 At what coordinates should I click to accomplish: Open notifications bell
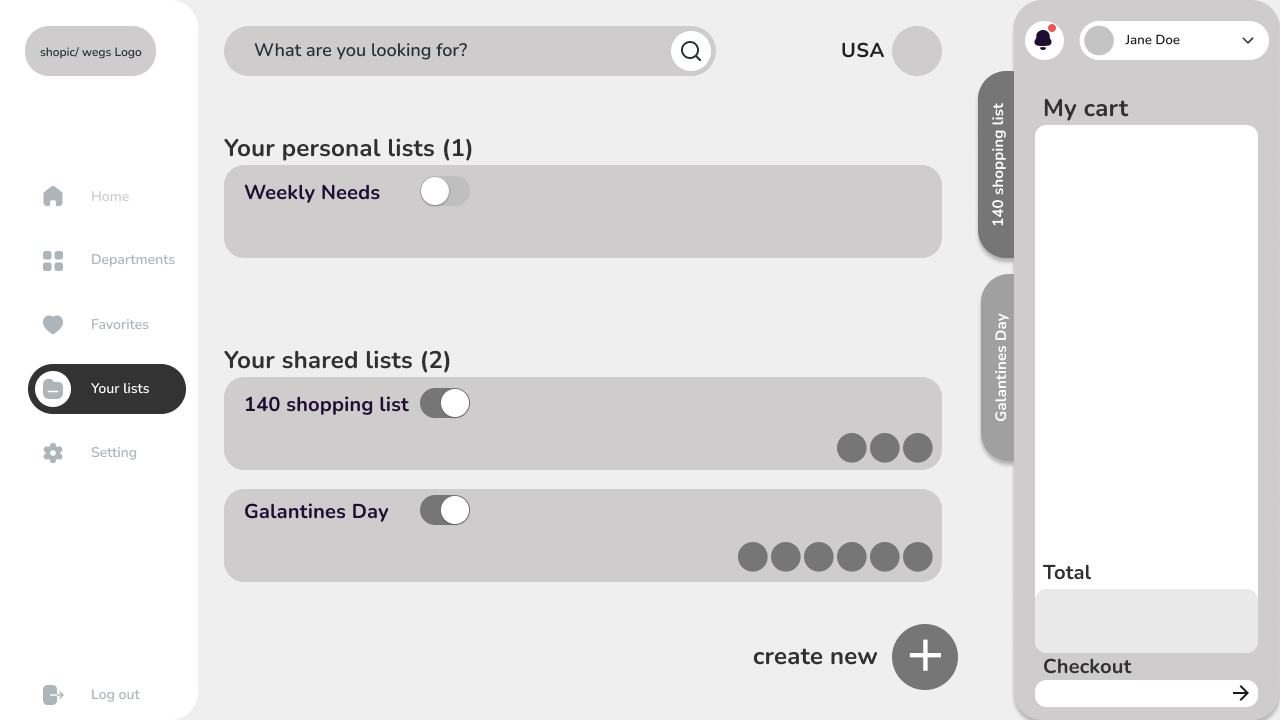click(x=1043, y=40)
